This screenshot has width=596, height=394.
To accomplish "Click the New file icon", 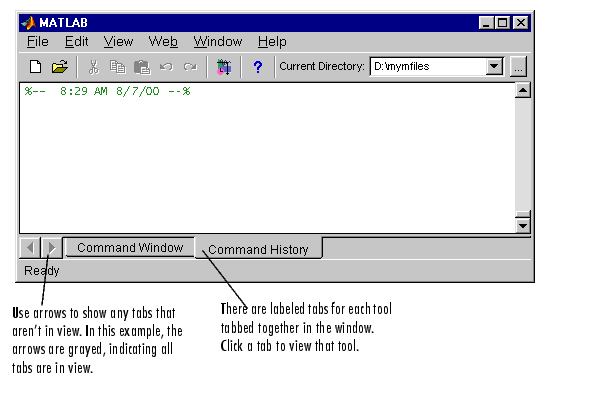I will pyautogui.click(x=35, y=66).
